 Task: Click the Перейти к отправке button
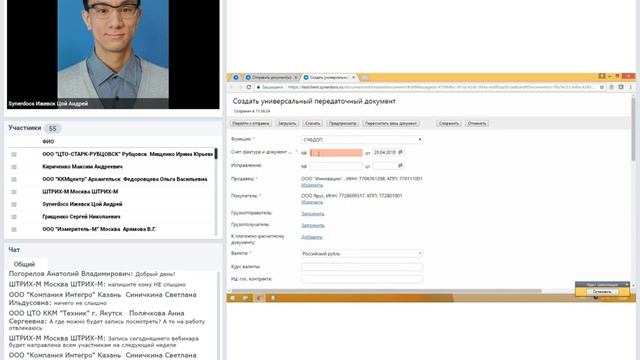click(251, 123)
